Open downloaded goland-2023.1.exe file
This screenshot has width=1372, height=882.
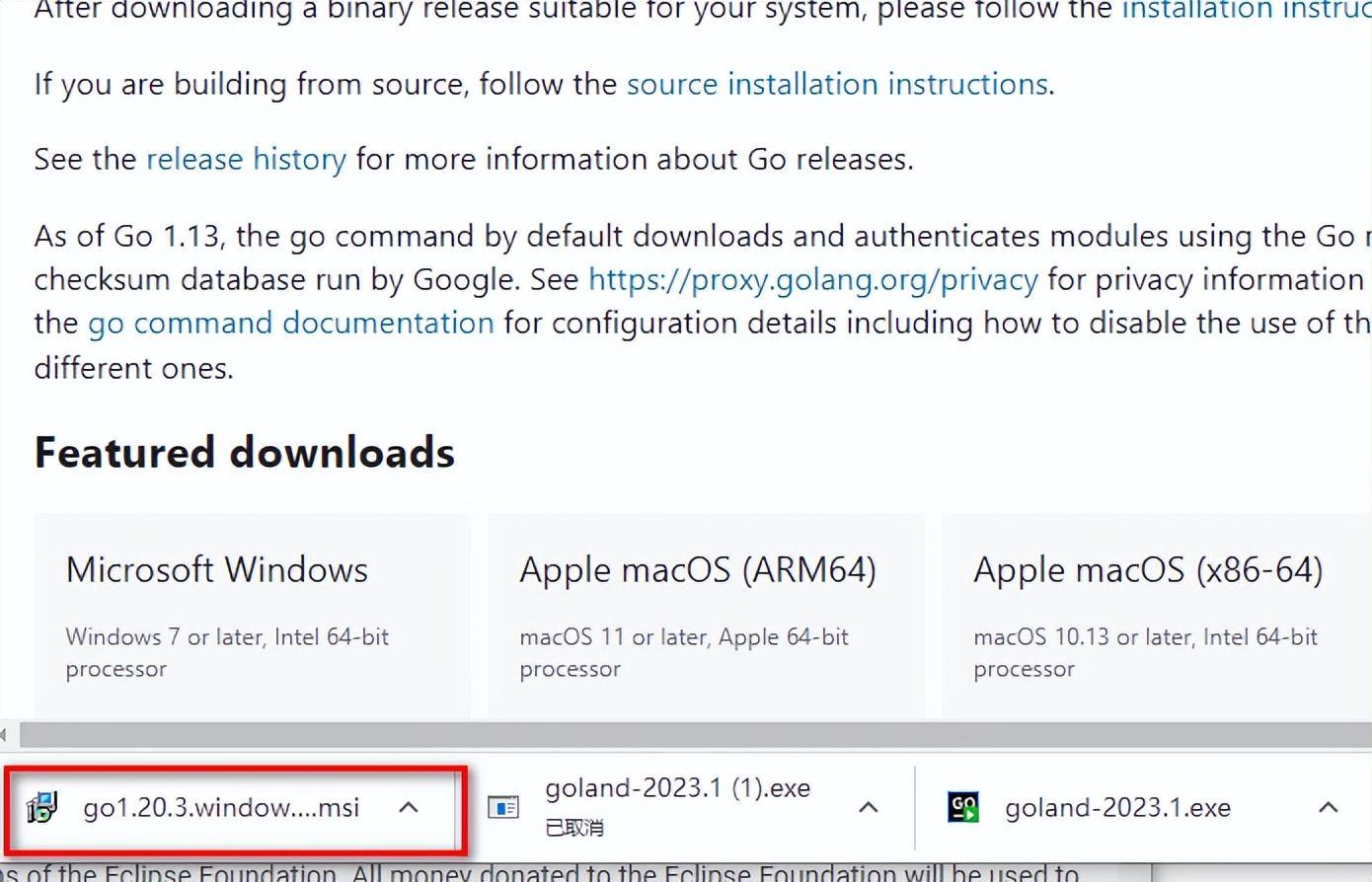coord(1117,809)
